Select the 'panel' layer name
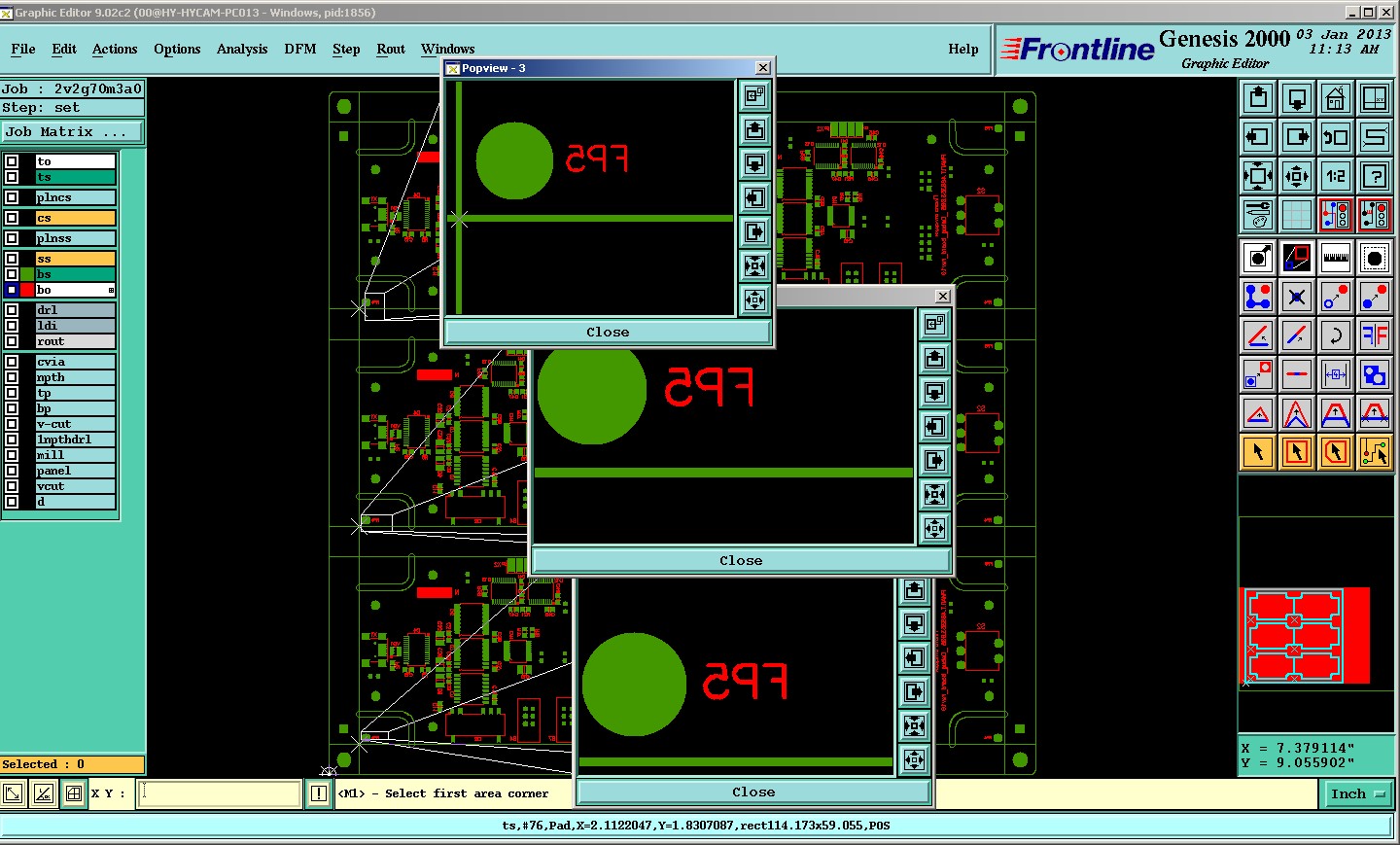Image resolution: width=1400 pixels, height=845 pixels. [x=76, y=471]
